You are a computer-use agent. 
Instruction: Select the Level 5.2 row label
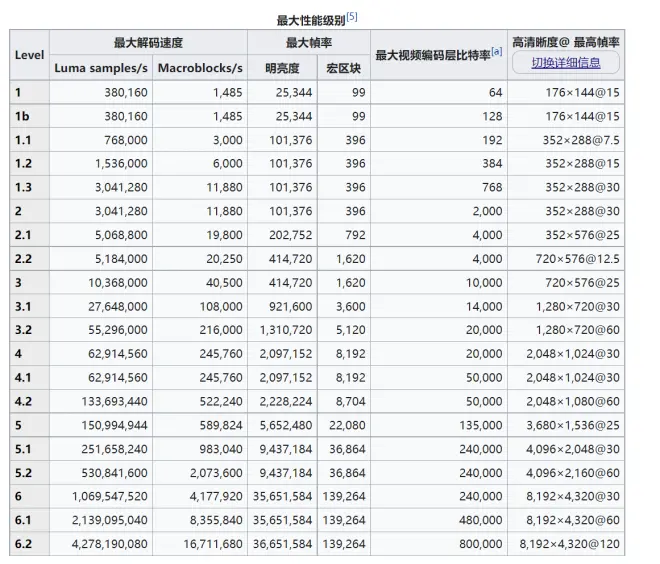point(29,473)
